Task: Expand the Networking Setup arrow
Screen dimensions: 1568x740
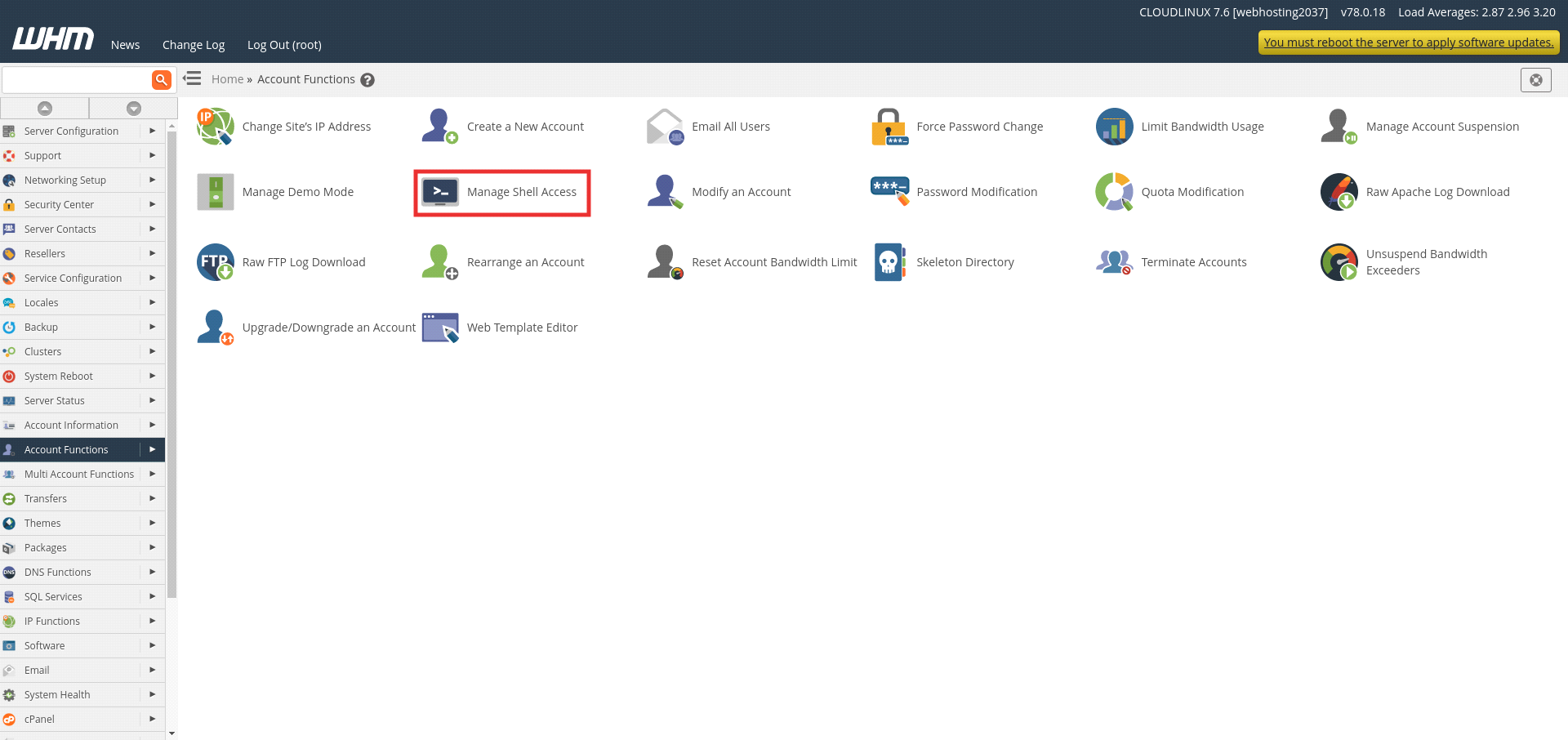Action: click(x=152, y=180)
